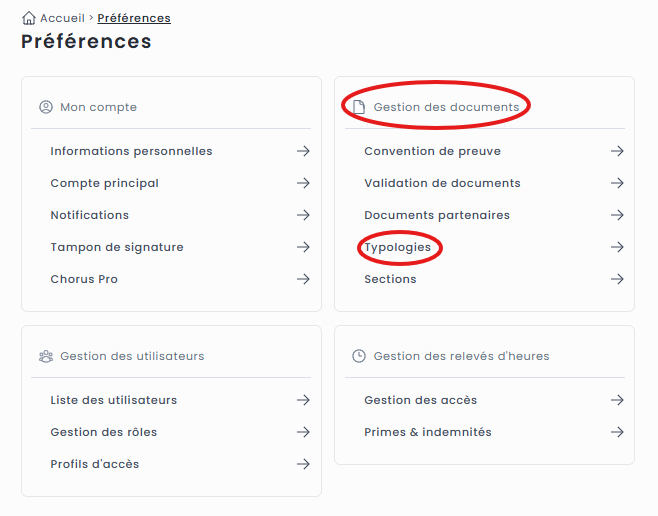Click the arrow beside Compte principal
658x516 pixels.
click(303, 183)
